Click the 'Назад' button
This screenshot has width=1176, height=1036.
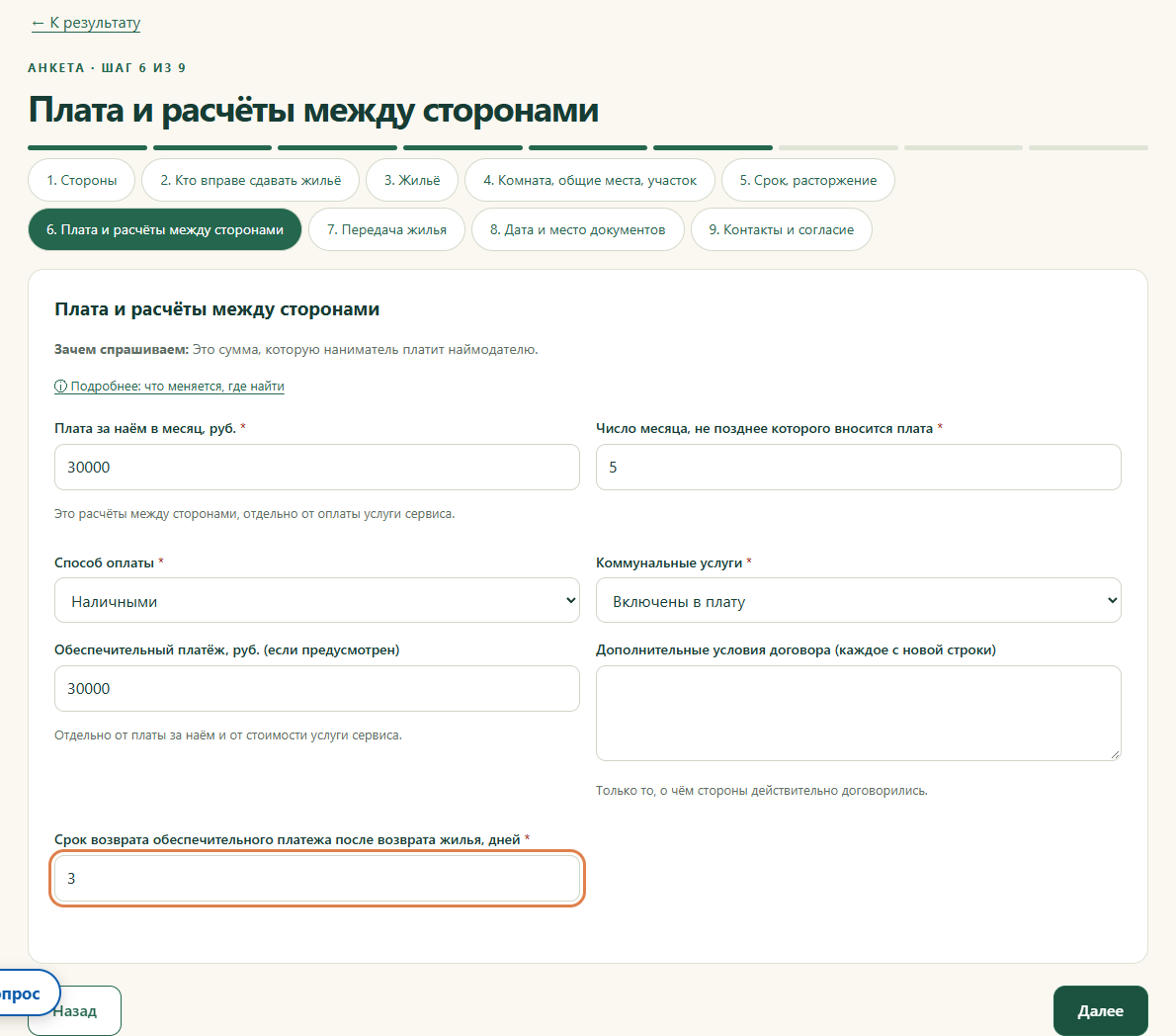74,1010
